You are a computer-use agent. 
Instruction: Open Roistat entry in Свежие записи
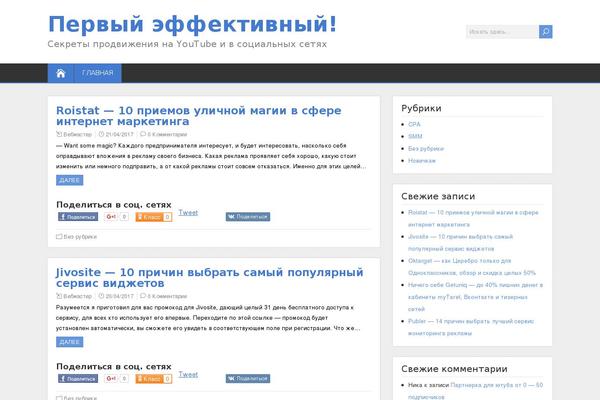tap(473, 218)
